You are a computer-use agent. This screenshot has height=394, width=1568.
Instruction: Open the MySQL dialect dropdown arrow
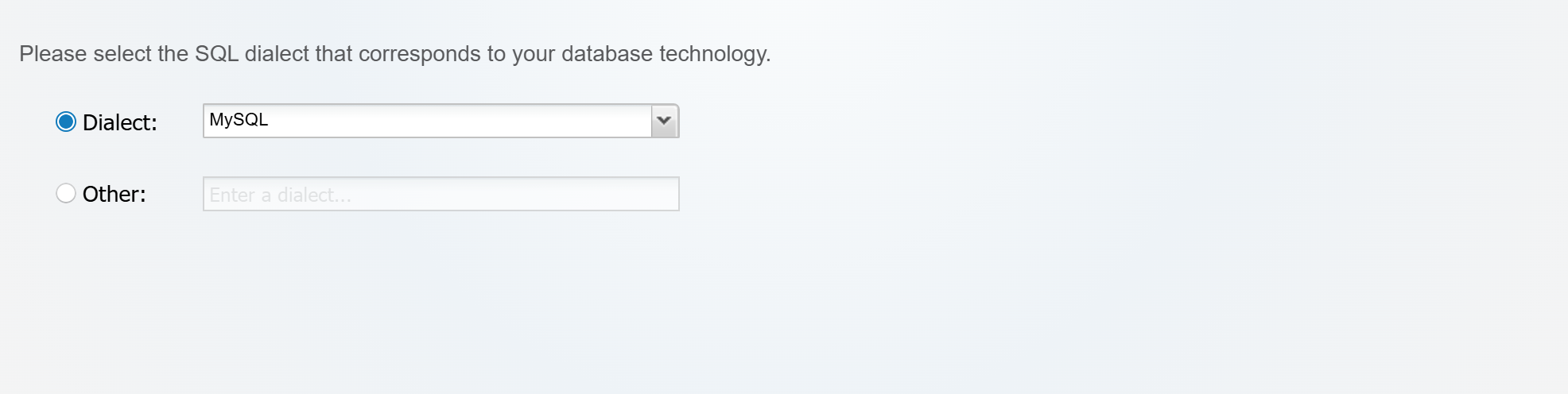pyautogui.click(x=664, y=121)
